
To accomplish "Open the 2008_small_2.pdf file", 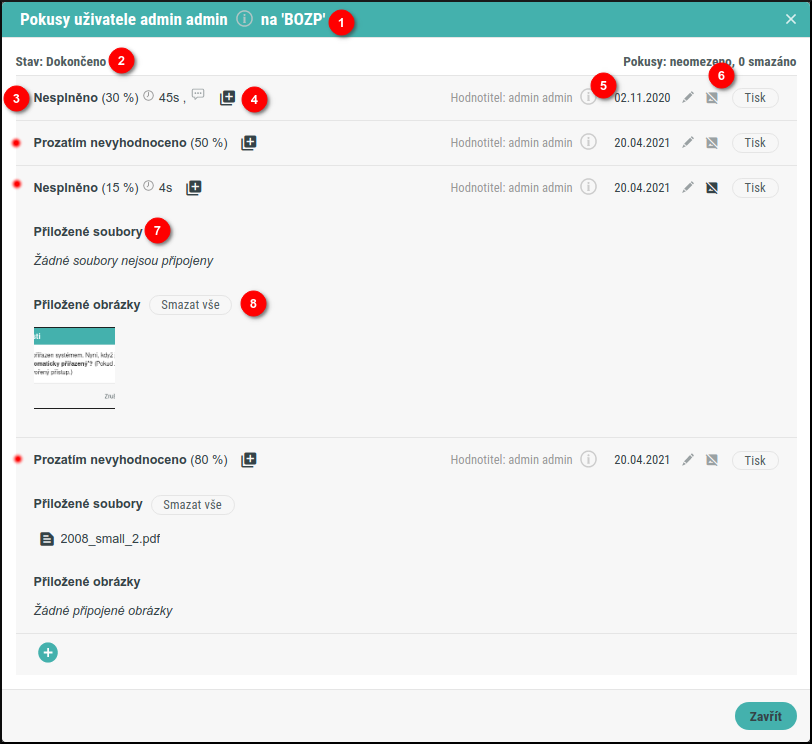I will [109, 539].
